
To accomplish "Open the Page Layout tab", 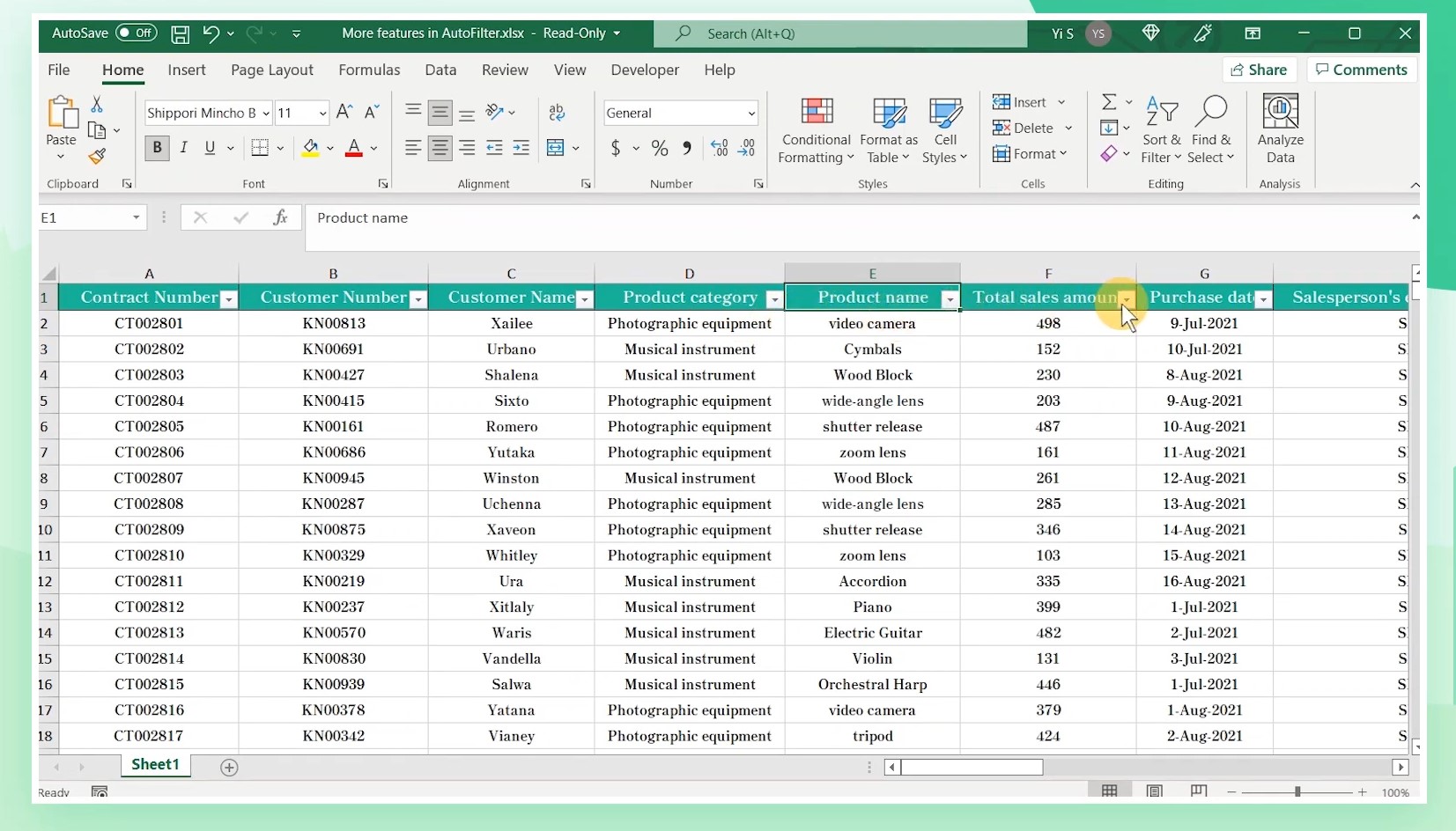I will click(x=271, y=70).
